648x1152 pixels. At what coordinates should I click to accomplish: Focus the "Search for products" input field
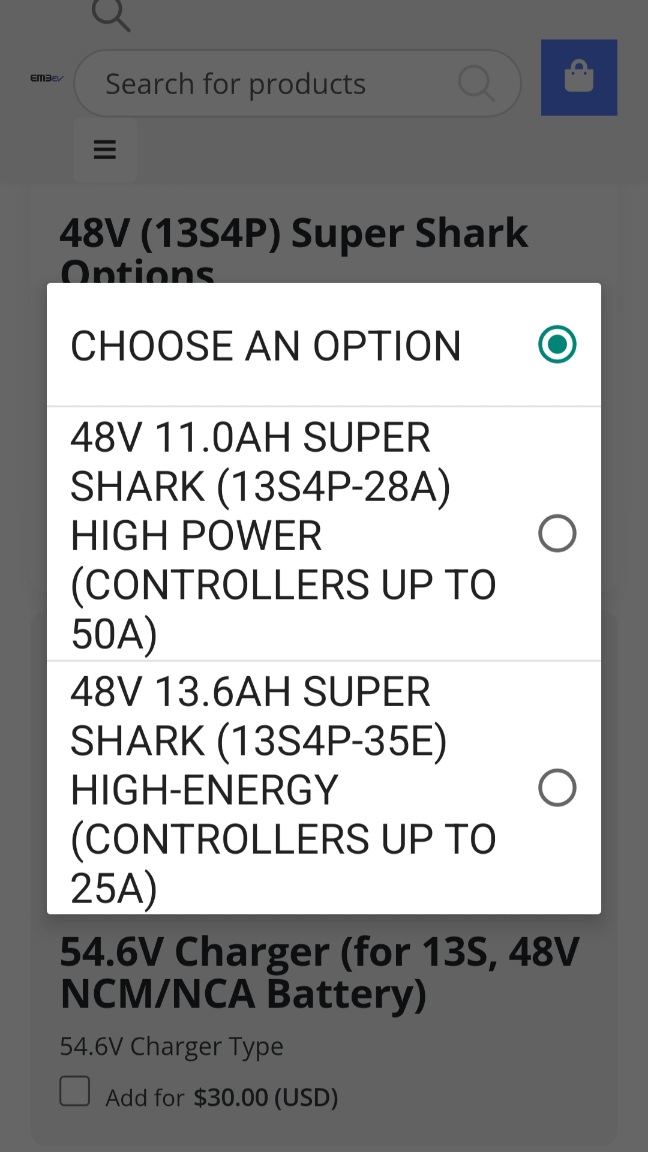pos(270,84)
